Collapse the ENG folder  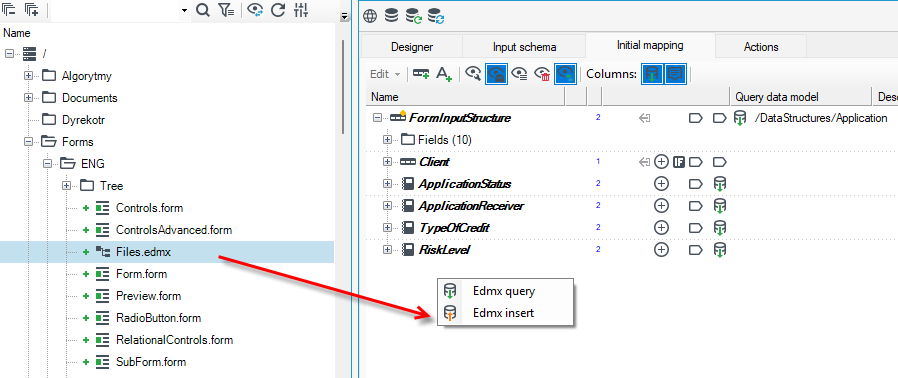(x=48, y=164)
